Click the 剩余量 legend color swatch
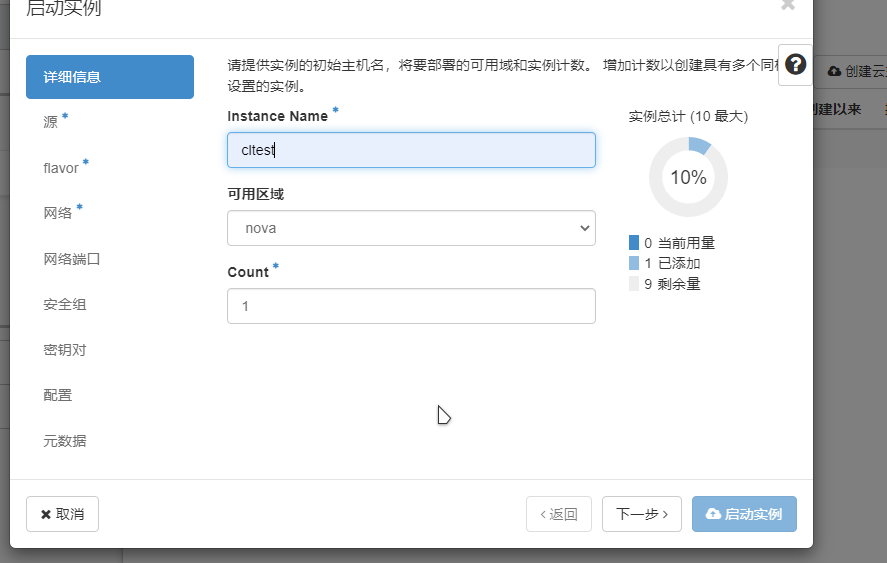 click(x=634, y=283)
